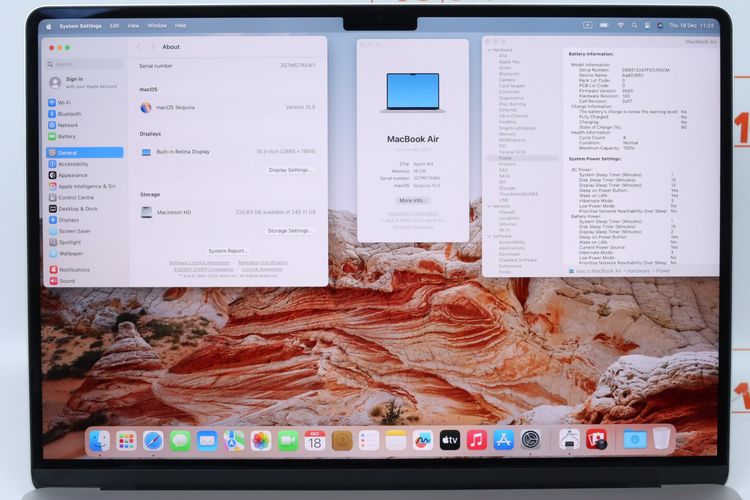
Task: Open Maps from the Dock
Action: (234, 440)
